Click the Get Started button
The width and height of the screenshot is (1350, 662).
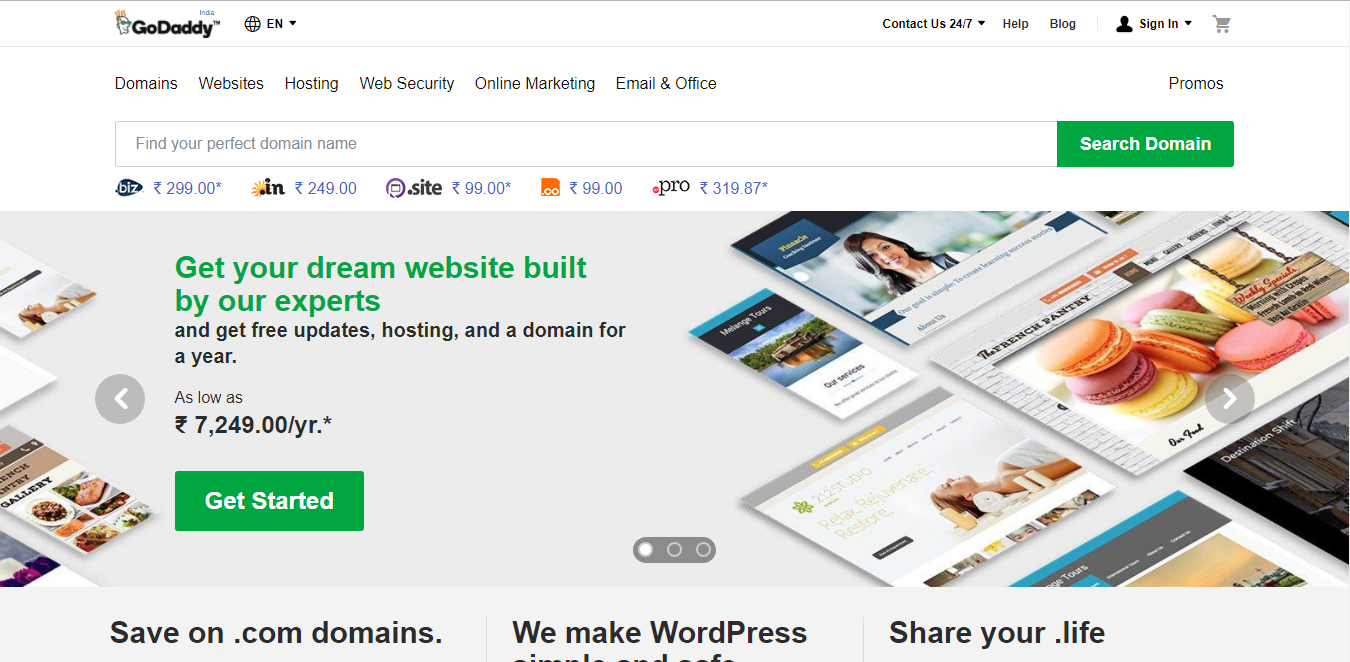(269, 501)
